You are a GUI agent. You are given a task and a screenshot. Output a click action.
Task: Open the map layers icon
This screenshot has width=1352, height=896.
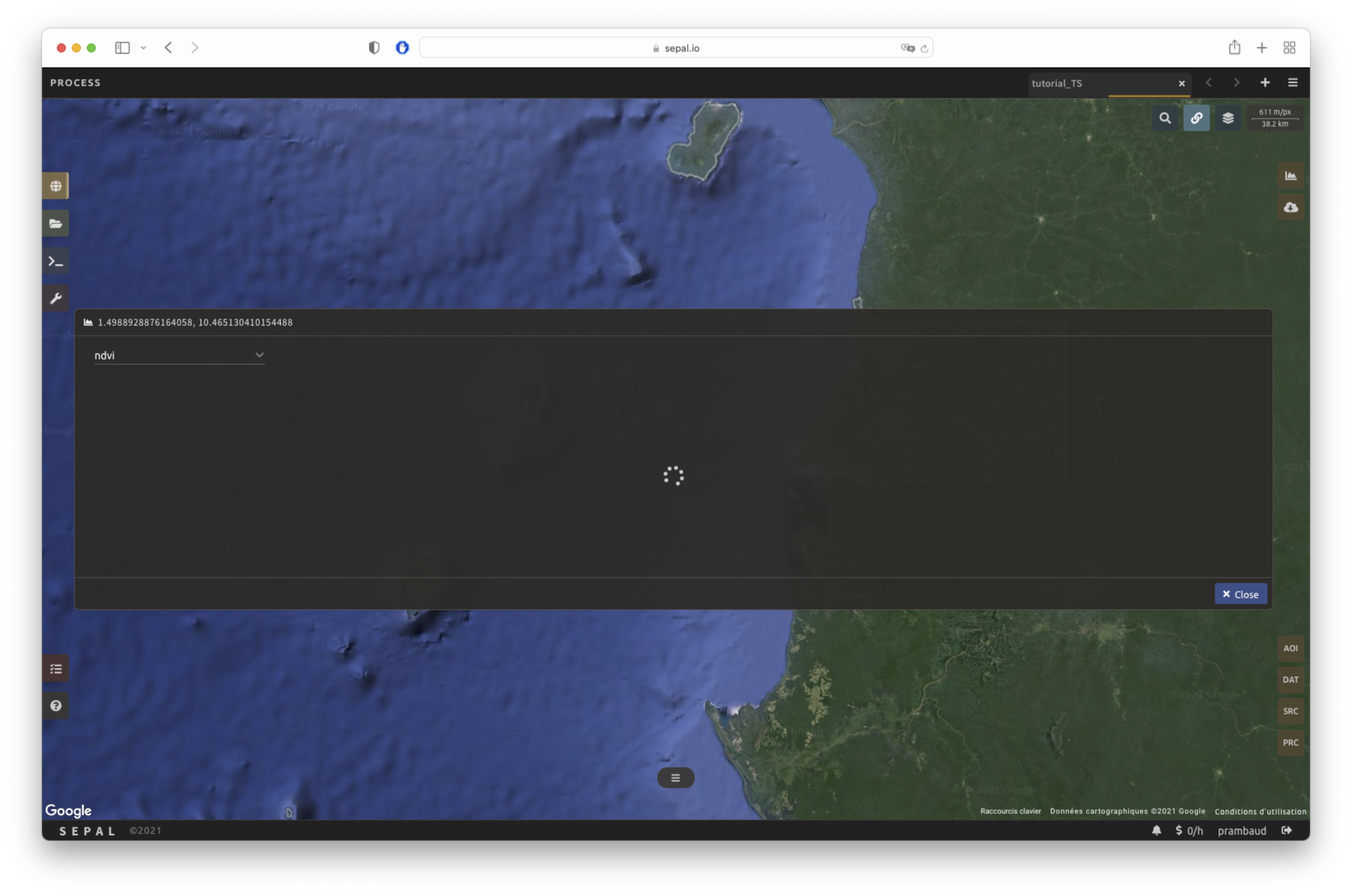tap(1227, 118)
